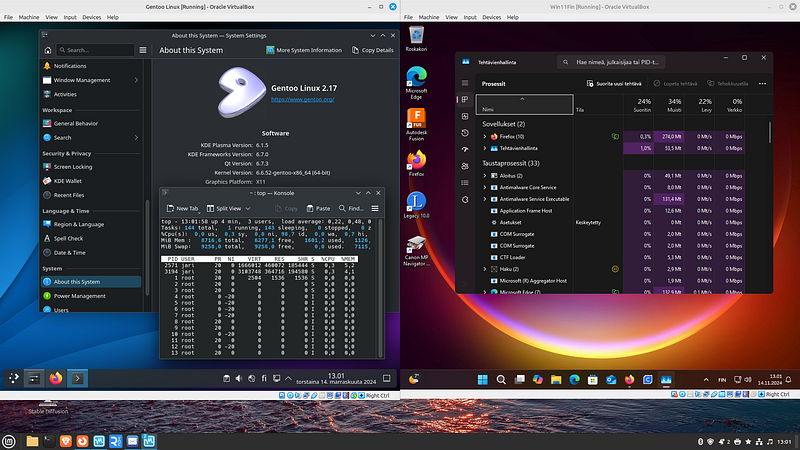Open clipboard icon in Gentoo system tray
800x450 pixels.
point(226,379)
